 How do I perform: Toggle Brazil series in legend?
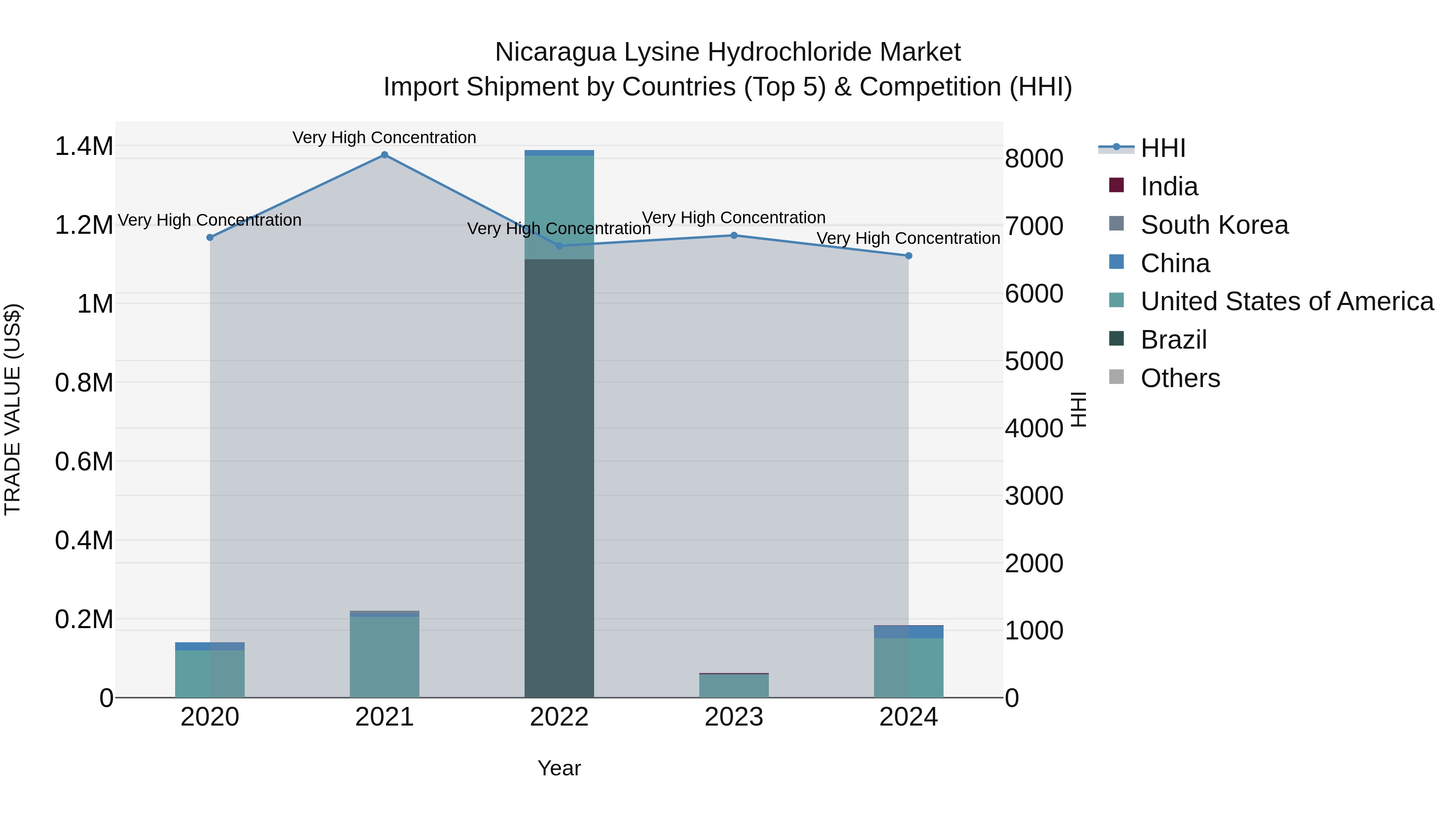1158,340
